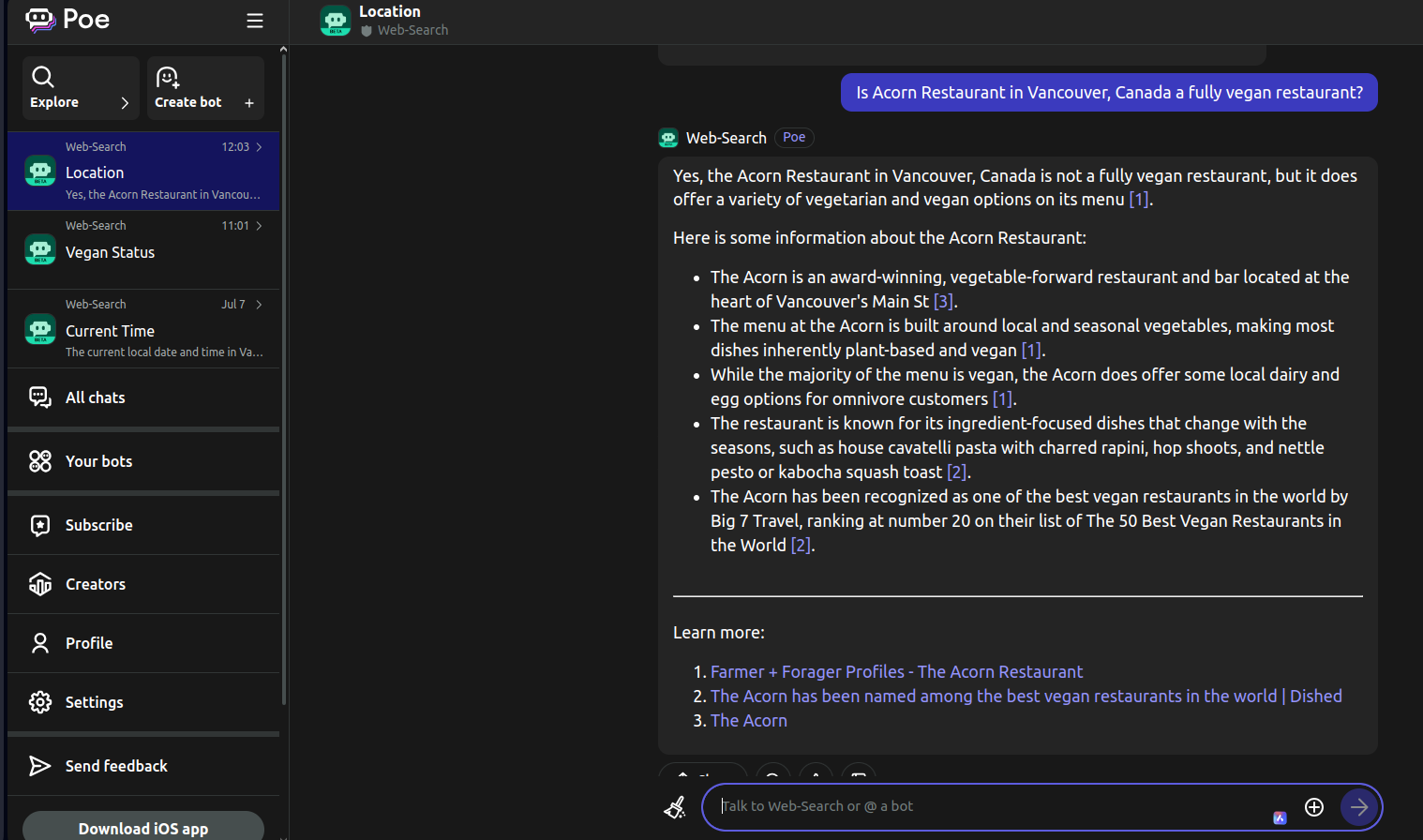Open the Profile page
1423x840 pixels.
pyautogui.click(x=143, y=643)
